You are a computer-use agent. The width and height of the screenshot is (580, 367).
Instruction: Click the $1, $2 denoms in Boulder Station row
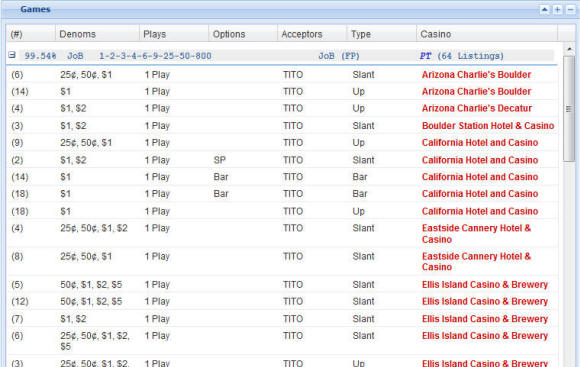click(73, 126)
